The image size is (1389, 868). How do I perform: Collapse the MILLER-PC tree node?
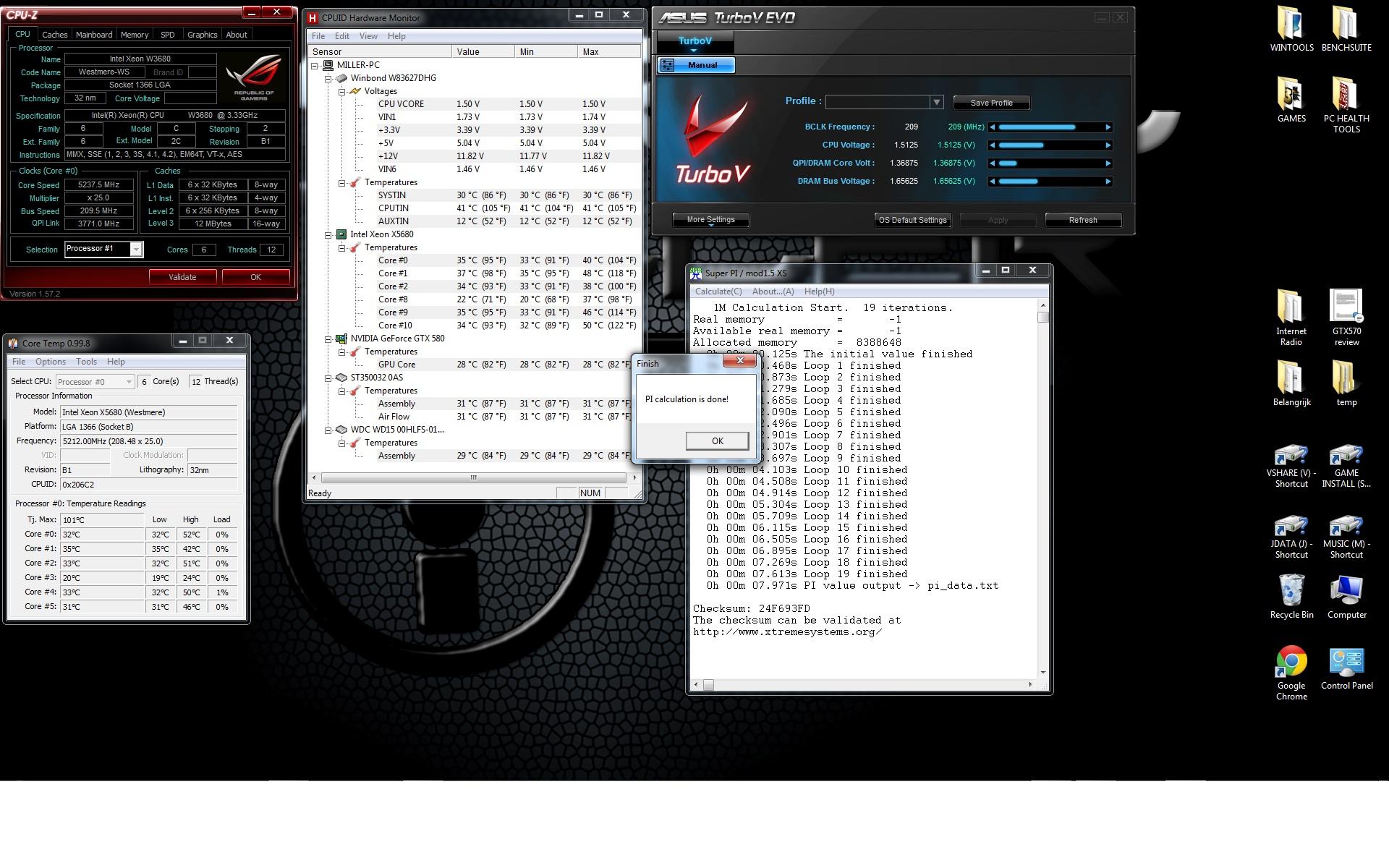pyautogui.click(x=315, y=65)
